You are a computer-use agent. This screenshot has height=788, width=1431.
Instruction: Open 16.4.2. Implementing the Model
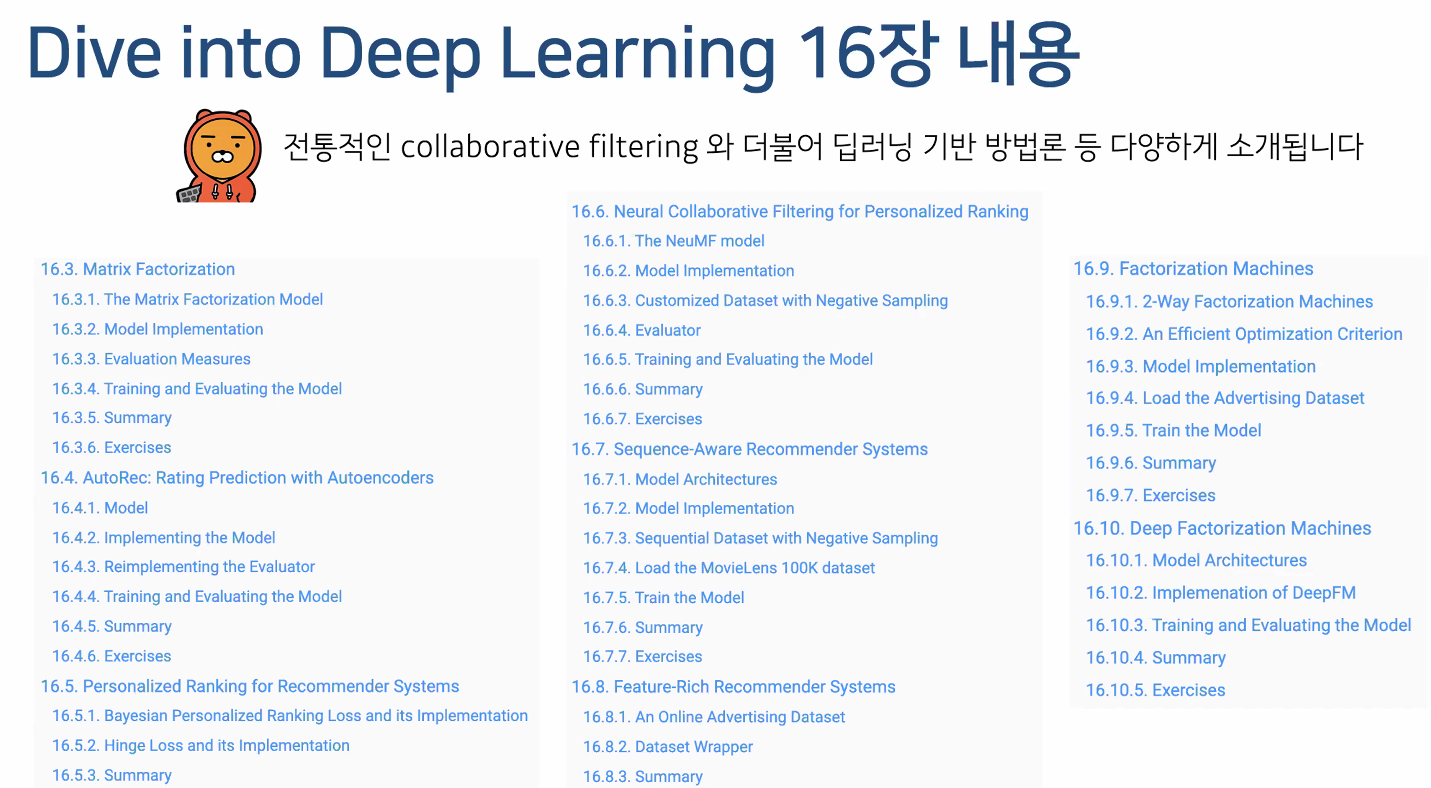[164, 538]
